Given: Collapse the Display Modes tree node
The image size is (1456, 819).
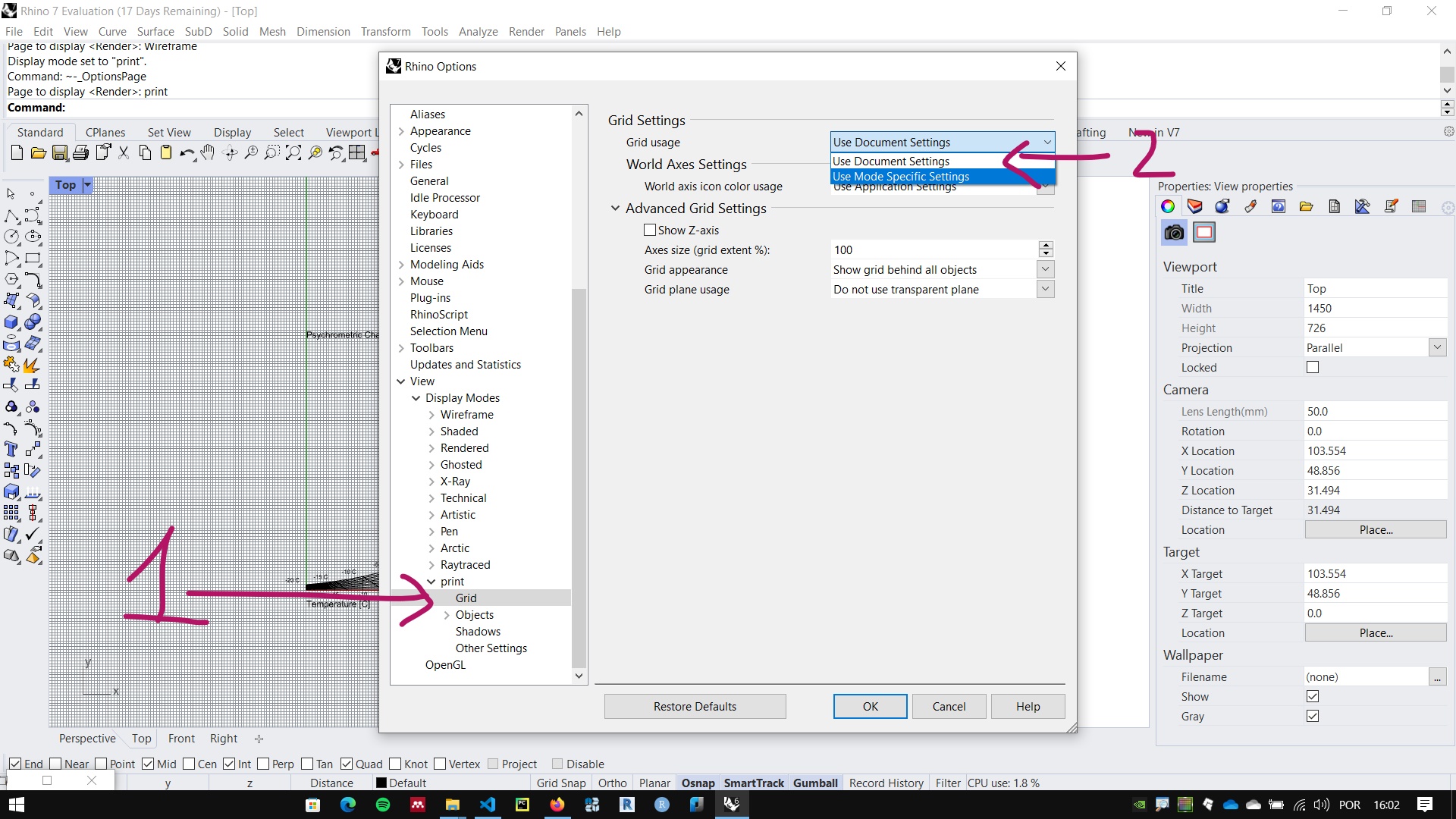Looking at the screenshot, I should pyautogui.click(x=416, y=398).
